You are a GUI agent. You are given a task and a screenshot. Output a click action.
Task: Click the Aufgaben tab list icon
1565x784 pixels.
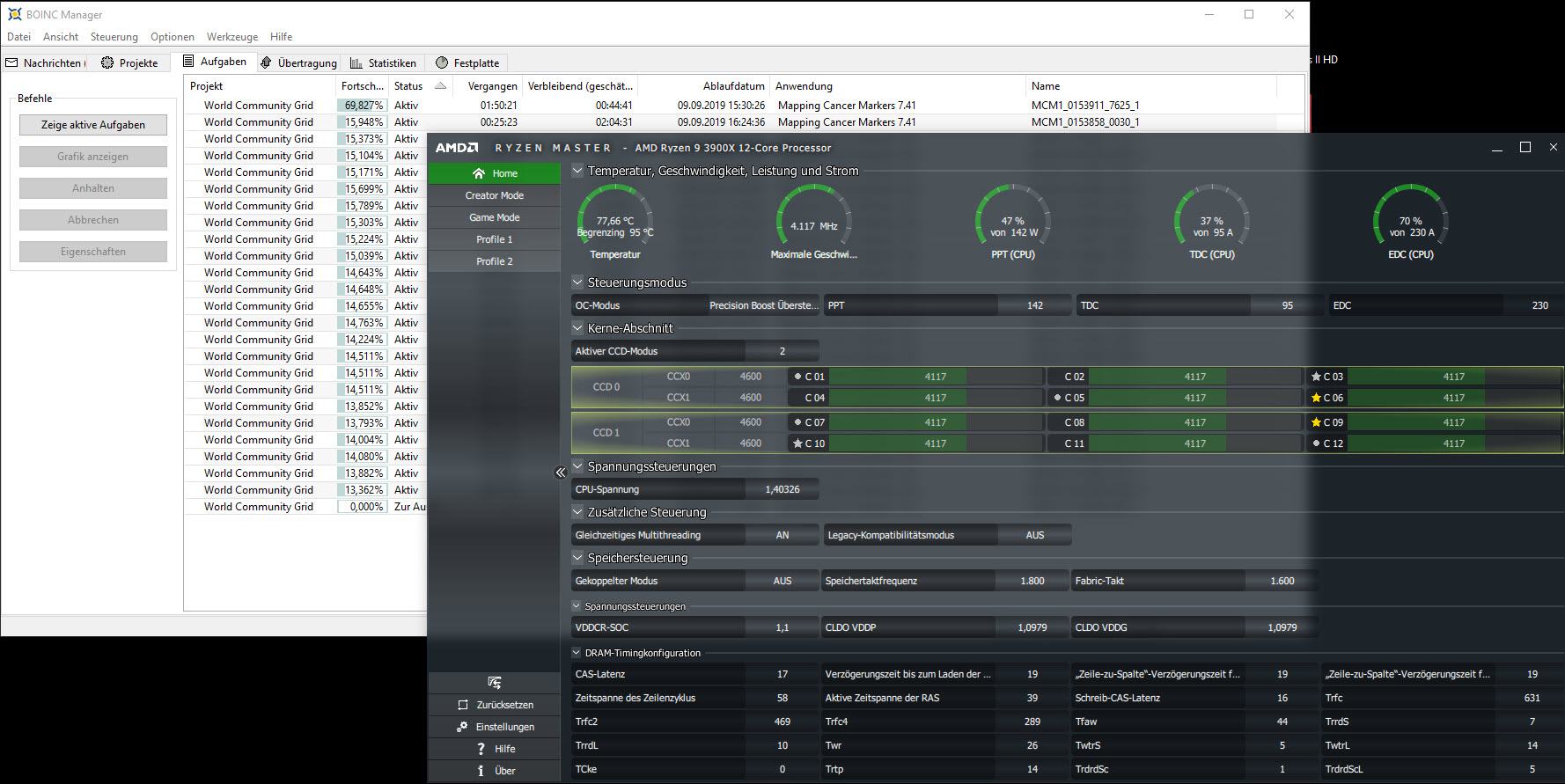188,62
